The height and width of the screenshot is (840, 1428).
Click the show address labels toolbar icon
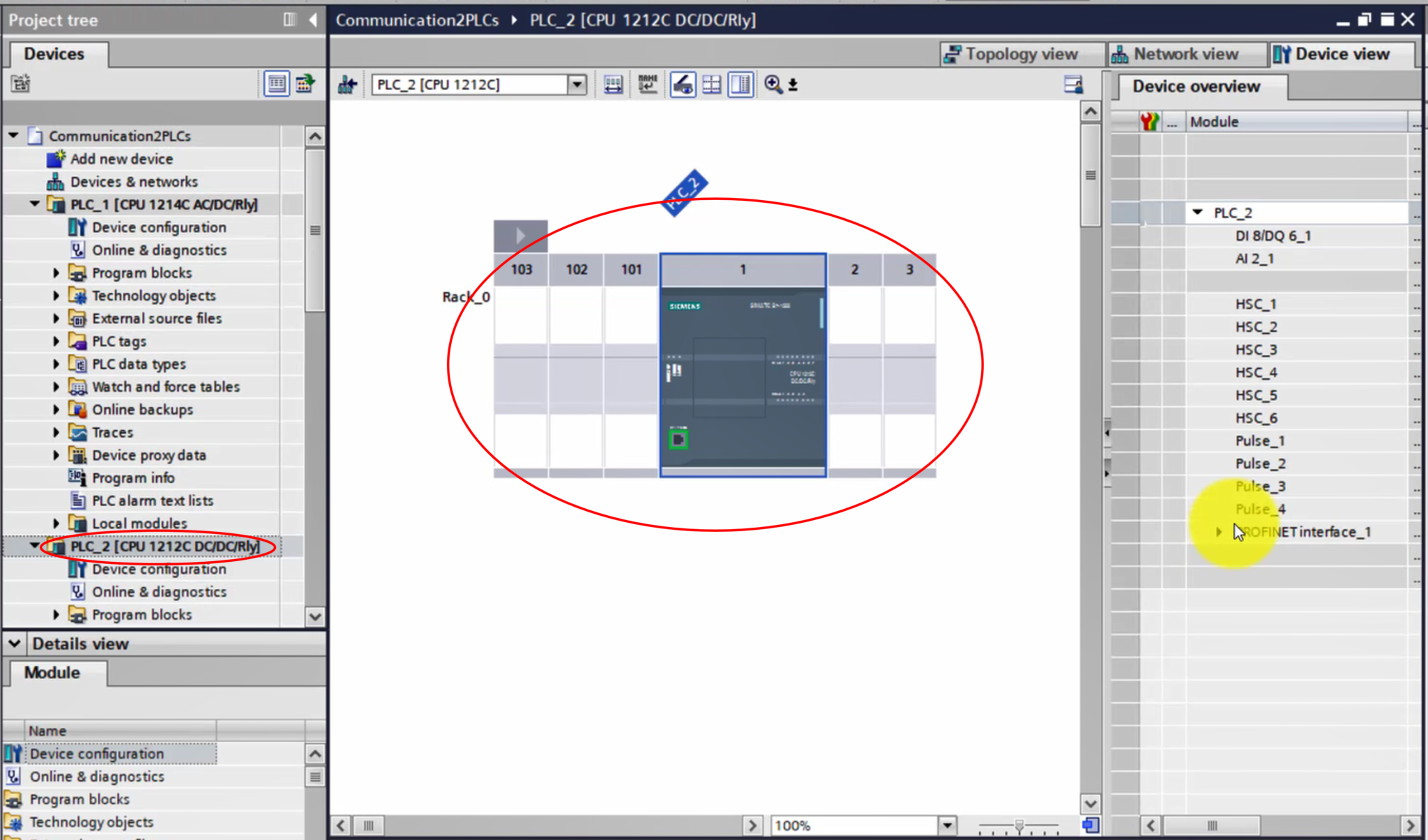(x=613, y=85)
